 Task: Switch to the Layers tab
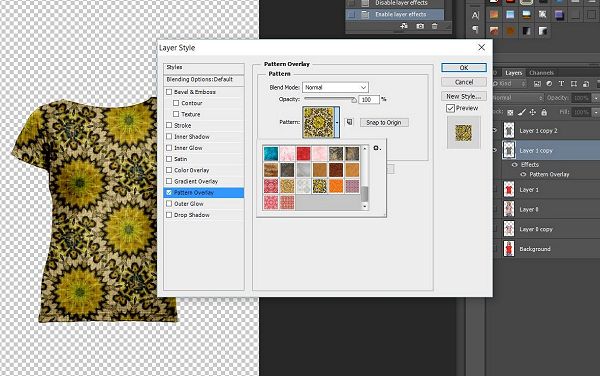tap(513, 73)
